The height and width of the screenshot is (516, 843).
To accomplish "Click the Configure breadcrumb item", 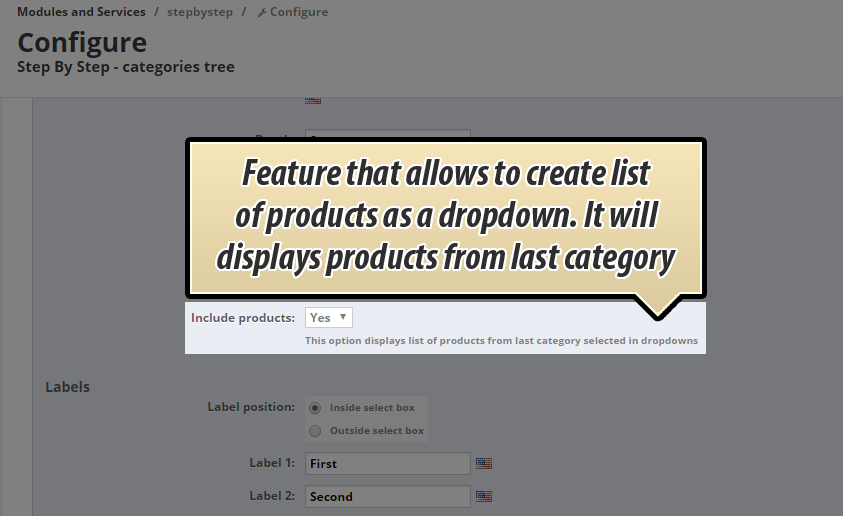I will point(298,12).
